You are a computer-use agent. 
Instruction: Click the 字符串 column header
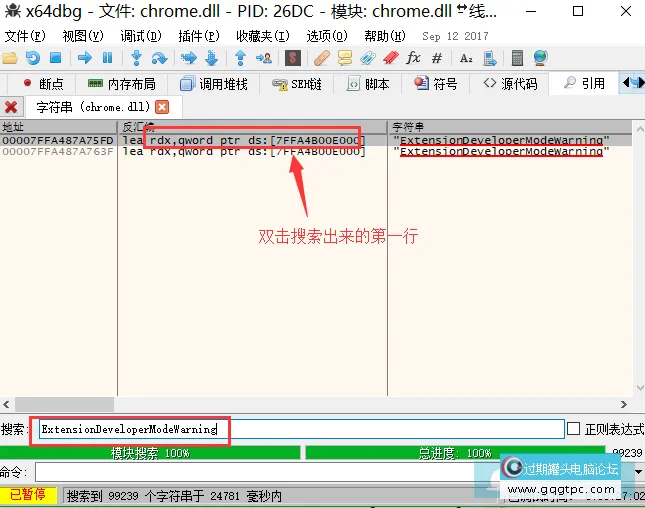coord(509,127)
